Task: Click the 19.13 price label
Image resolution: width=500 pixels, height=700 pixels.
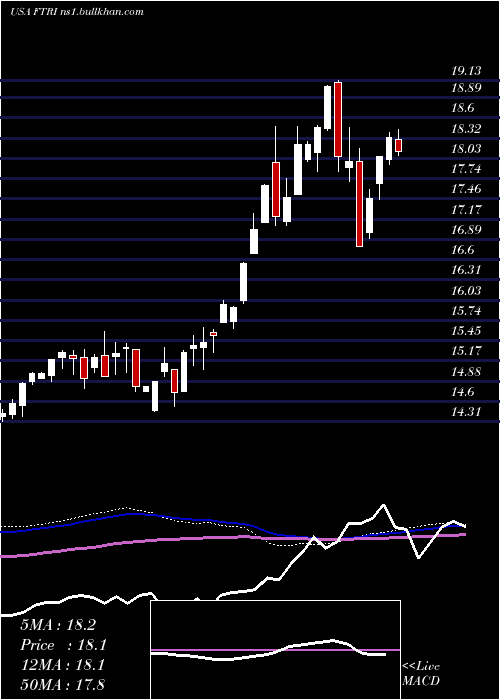Action: pos(466,71)
